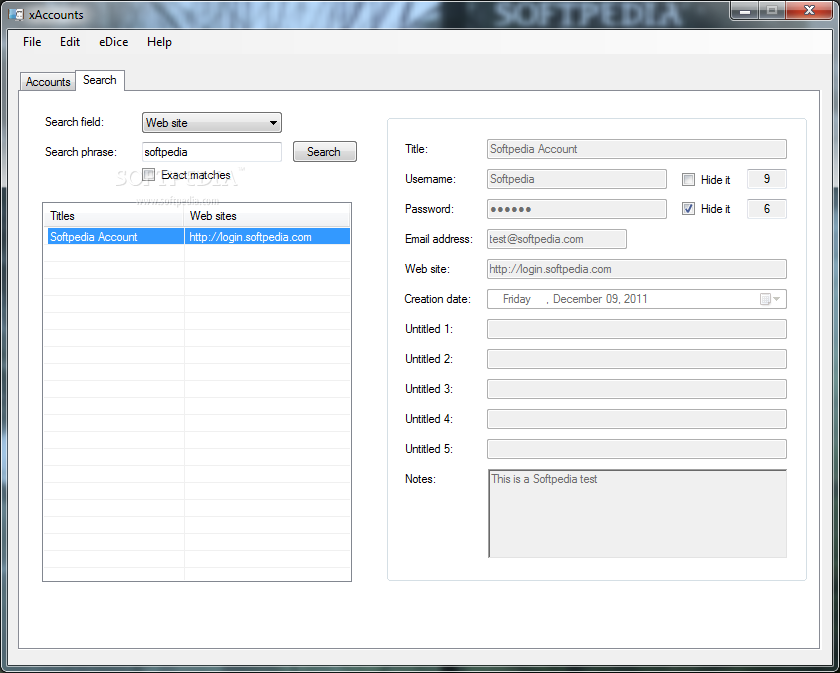This screenshot has width=840, height=673.
Task: Open the Help menu
Action: (159, 42)
